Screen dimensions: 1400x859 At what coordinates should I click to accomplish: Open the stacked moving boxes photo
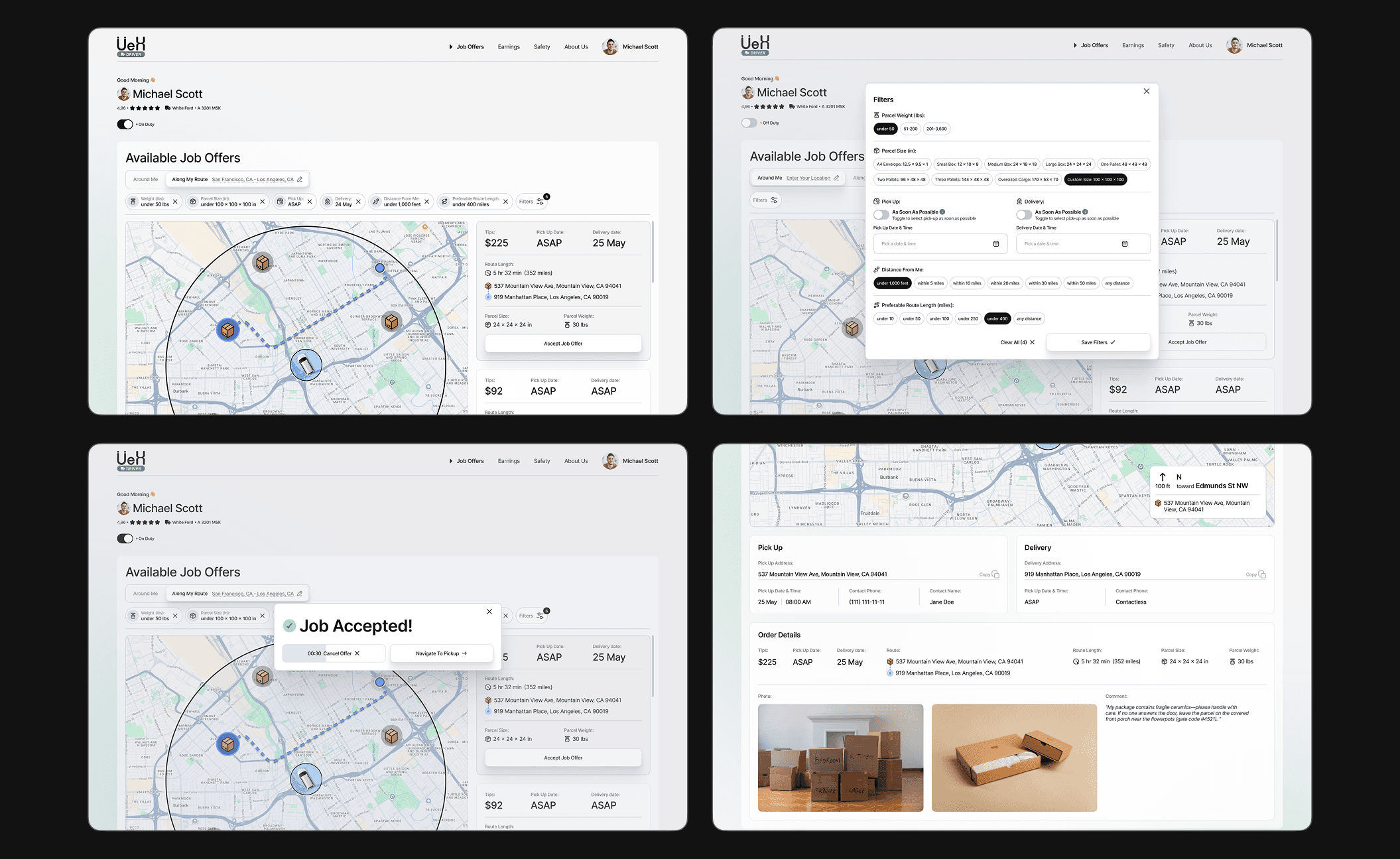pyautogui.click(x=840, y=758)
